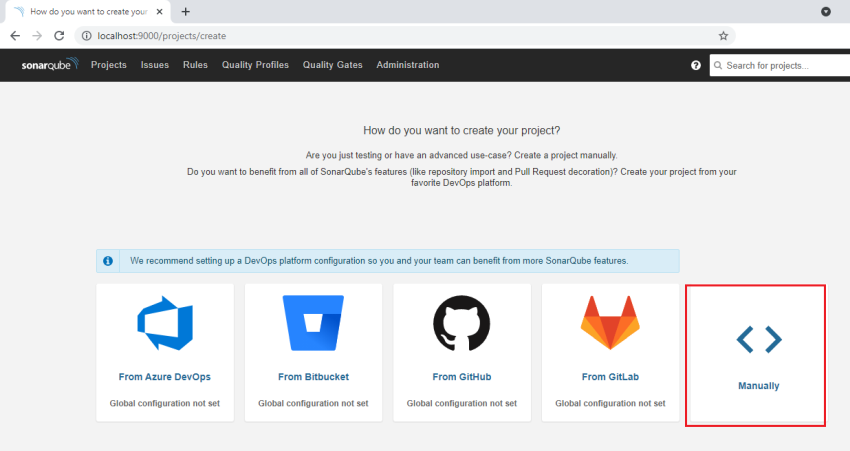This screenshot has width=850, height=451.
Task: Select the From GitHub link
Action: [462, 377]
